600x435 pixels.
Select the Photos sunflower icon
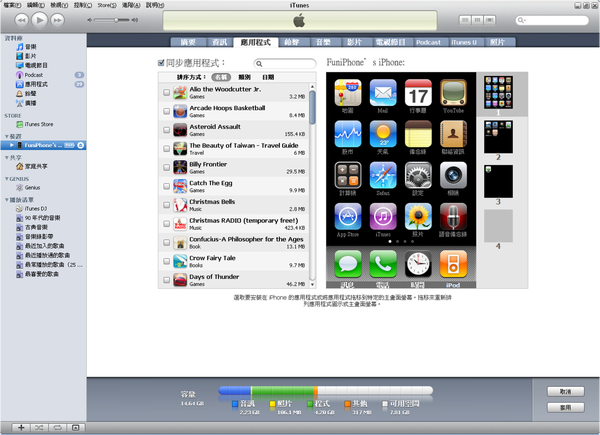(418, 217)
